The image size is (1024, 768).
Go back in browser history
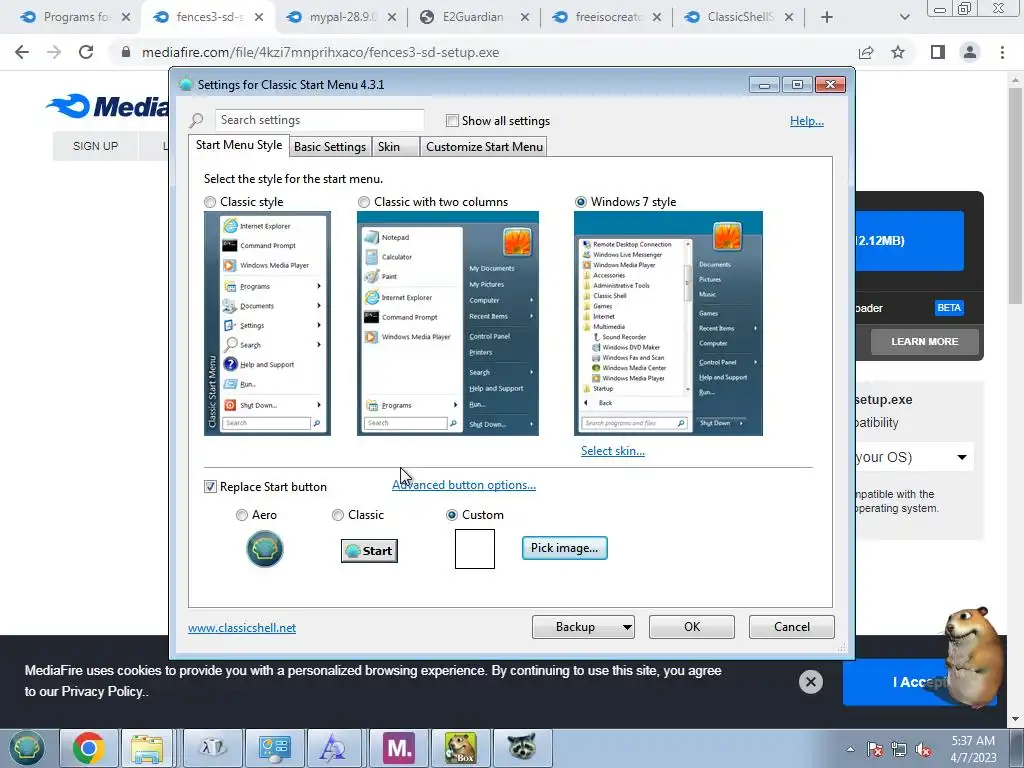tap(22, 52)
